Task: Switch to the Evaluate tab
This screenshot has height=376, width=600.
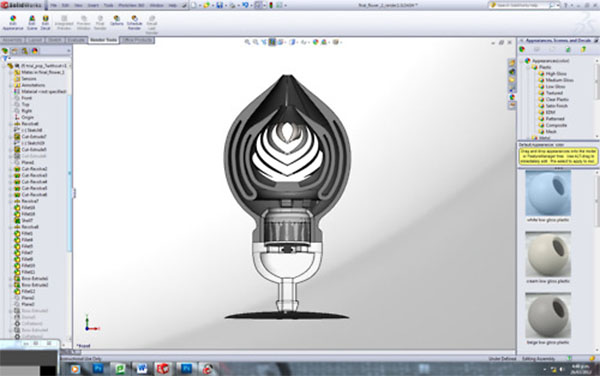Action: (x=76, y=40)
